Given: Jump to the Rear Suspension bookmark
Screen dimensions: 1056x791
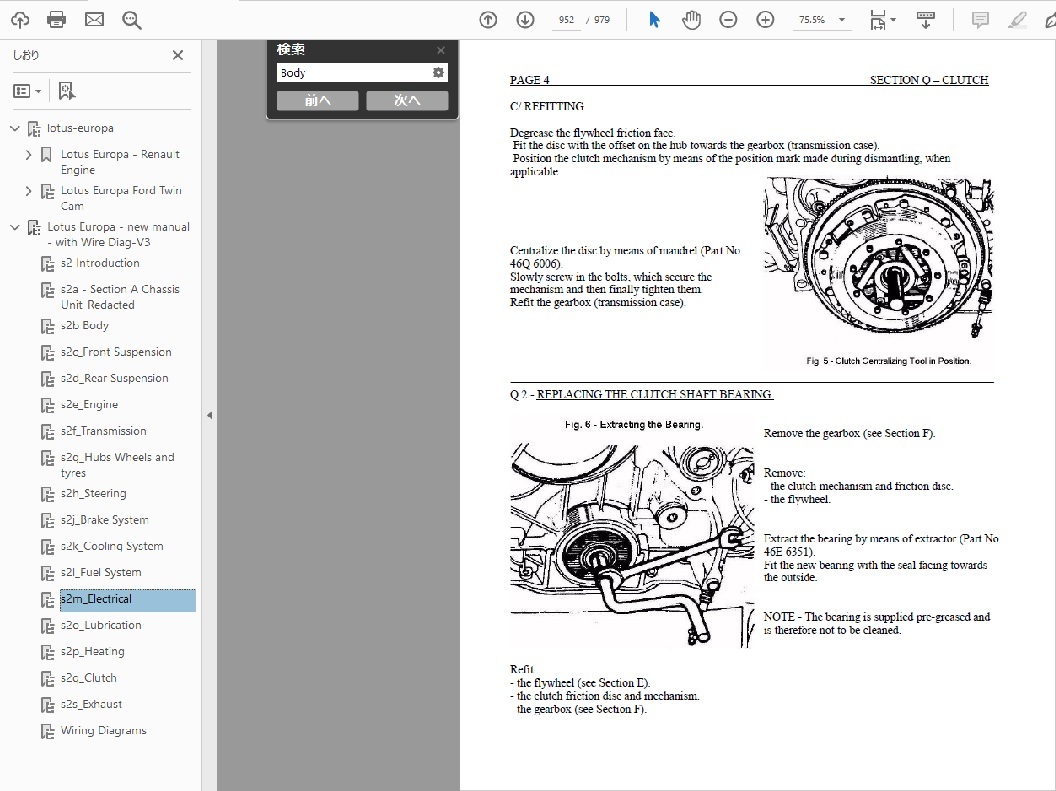Looking at the screenshot, I should pyautogui.click(x=114, y=378).
